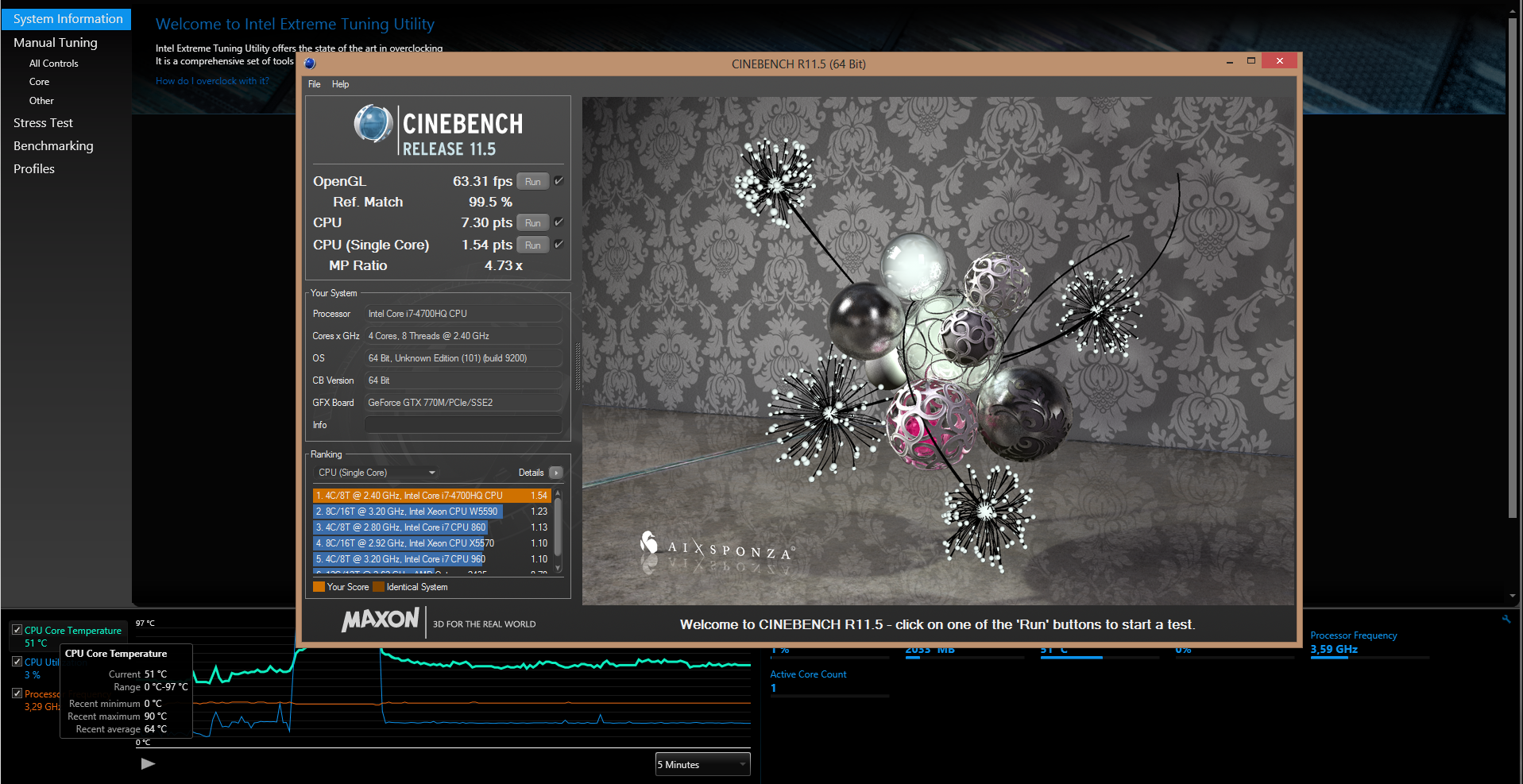The image size is (1523, 784).
Task: Click the Identical System legend swatch
Action: click(x=378, y=587)
